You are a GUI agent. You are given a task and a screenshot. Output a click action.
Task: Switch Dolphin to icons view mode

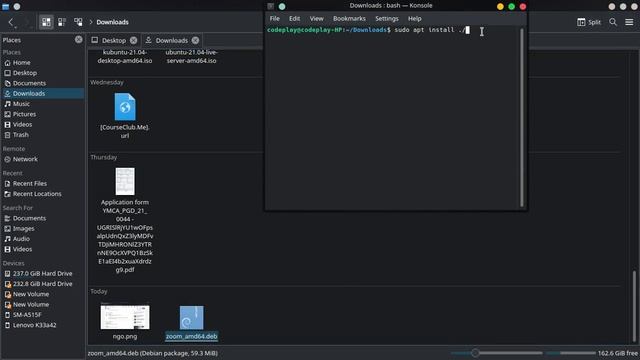tap(46, 22)
